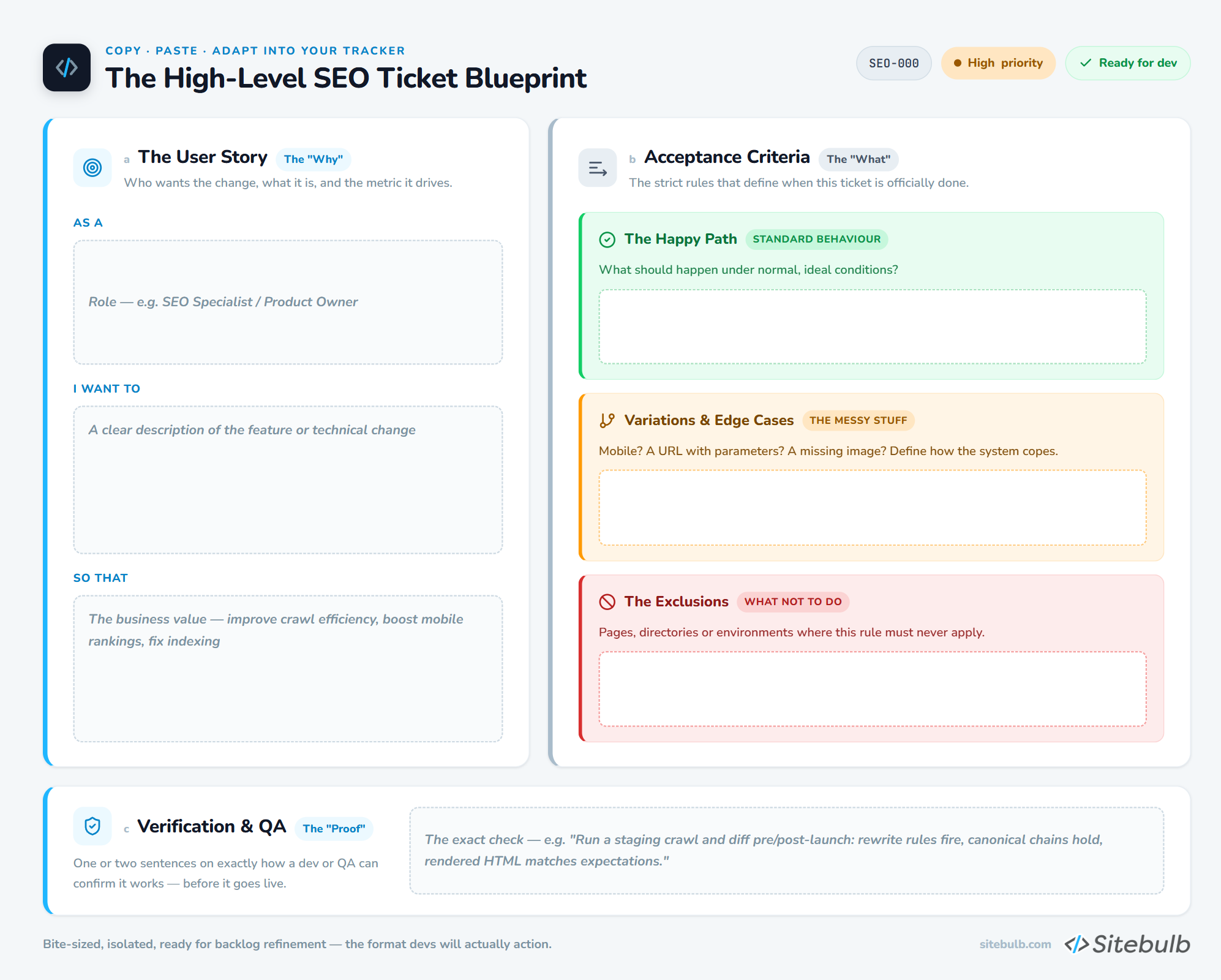The width and height of the screenshot is (1221, 980).
Task: Click the Exclusions empty input box
Action: pos(873,689)
